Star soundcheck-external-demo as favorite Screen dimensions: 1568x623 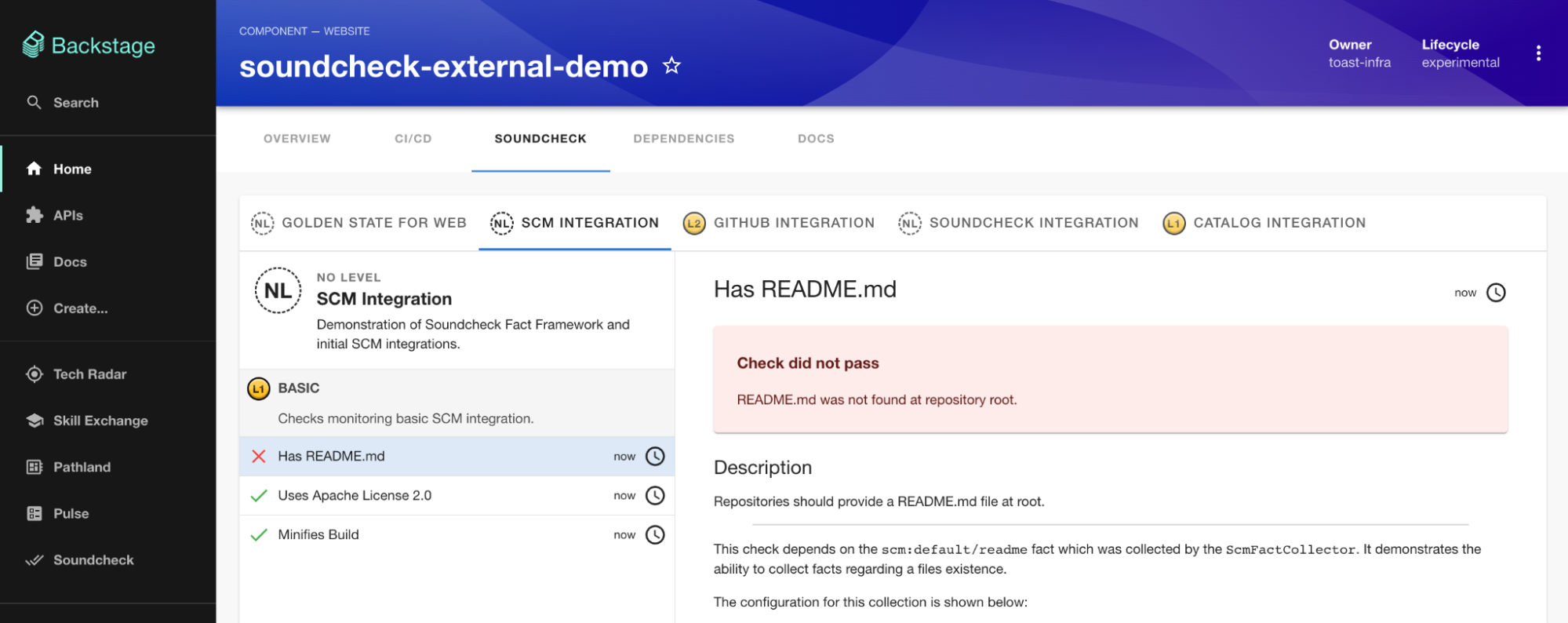click(671, 65)
